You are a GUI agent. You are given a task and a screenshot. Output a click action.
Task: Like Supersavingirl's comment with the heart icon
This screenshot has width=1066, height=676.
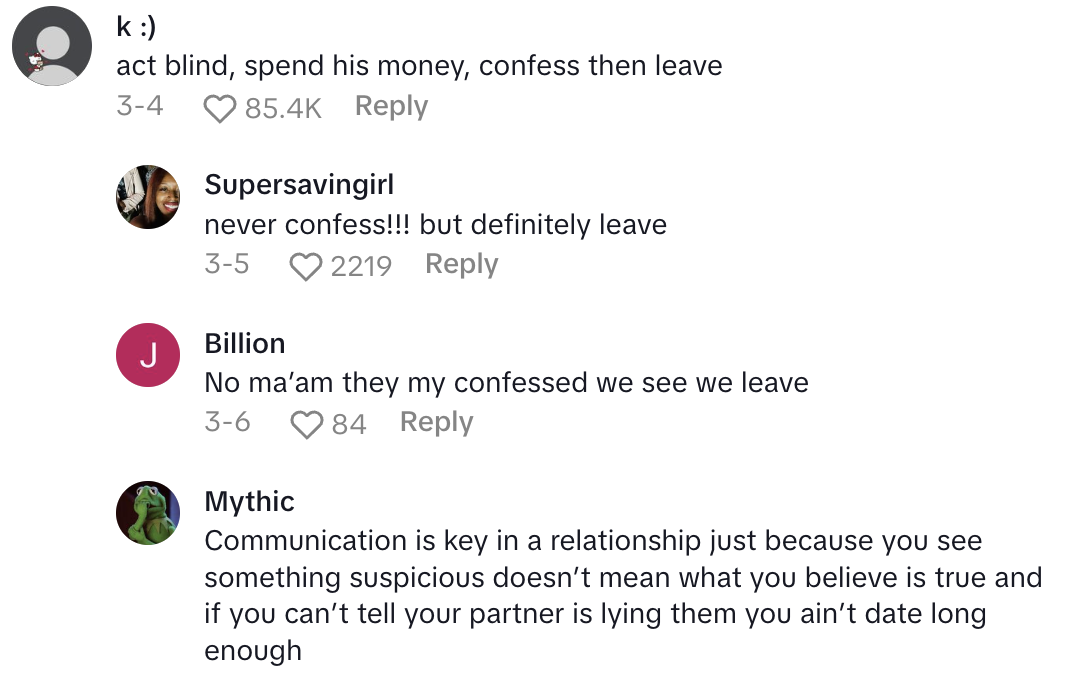coord(305,266)
